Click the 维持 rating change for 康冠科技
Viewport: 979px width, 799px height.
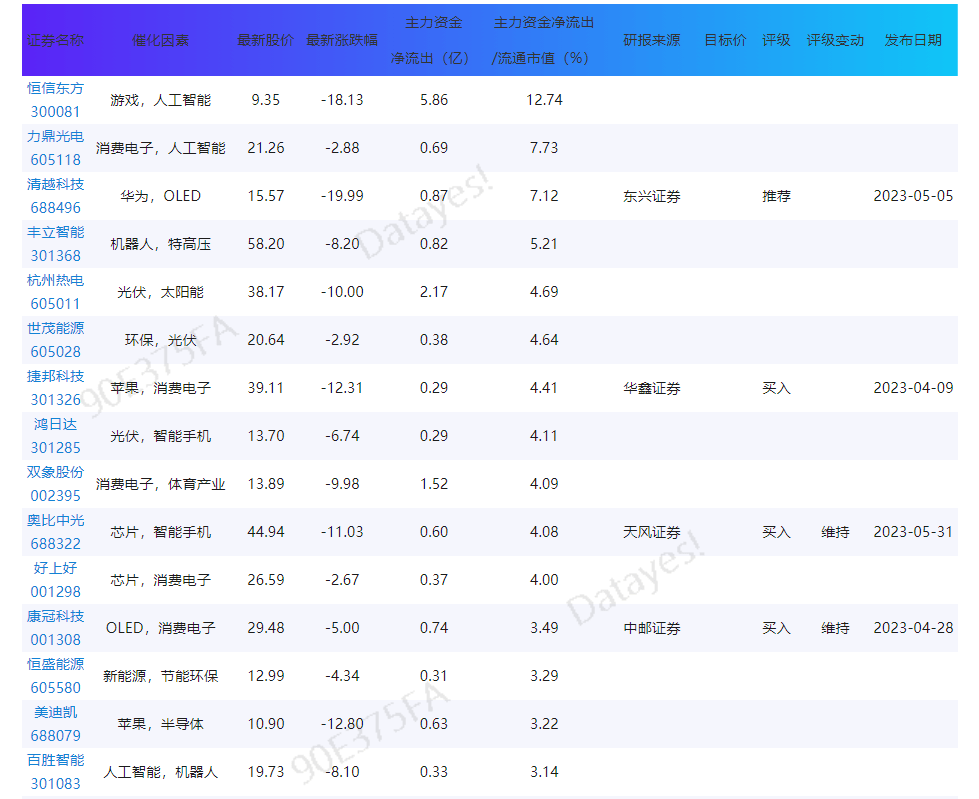click(x=835, y=629)
